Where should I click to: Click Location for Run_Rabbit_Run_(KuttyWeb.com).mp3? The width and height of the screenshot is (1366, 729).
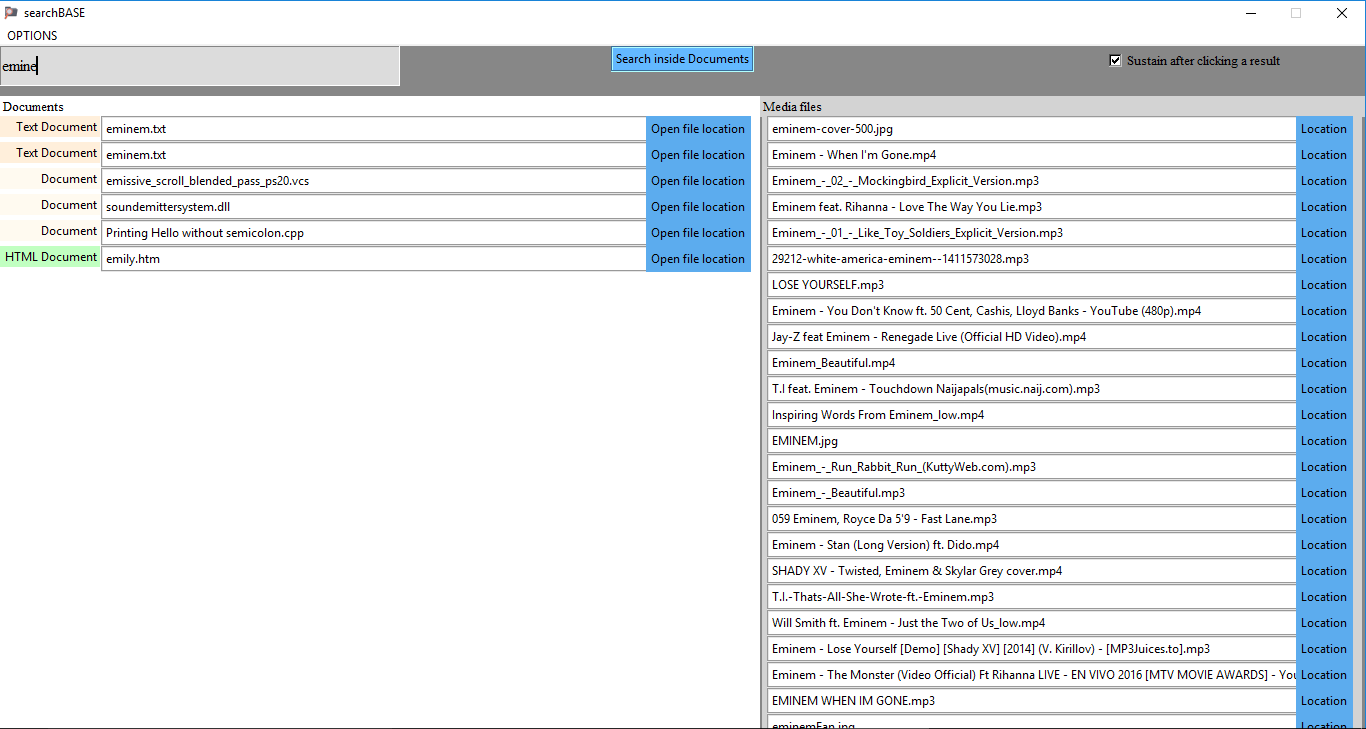coord(1324,467)
